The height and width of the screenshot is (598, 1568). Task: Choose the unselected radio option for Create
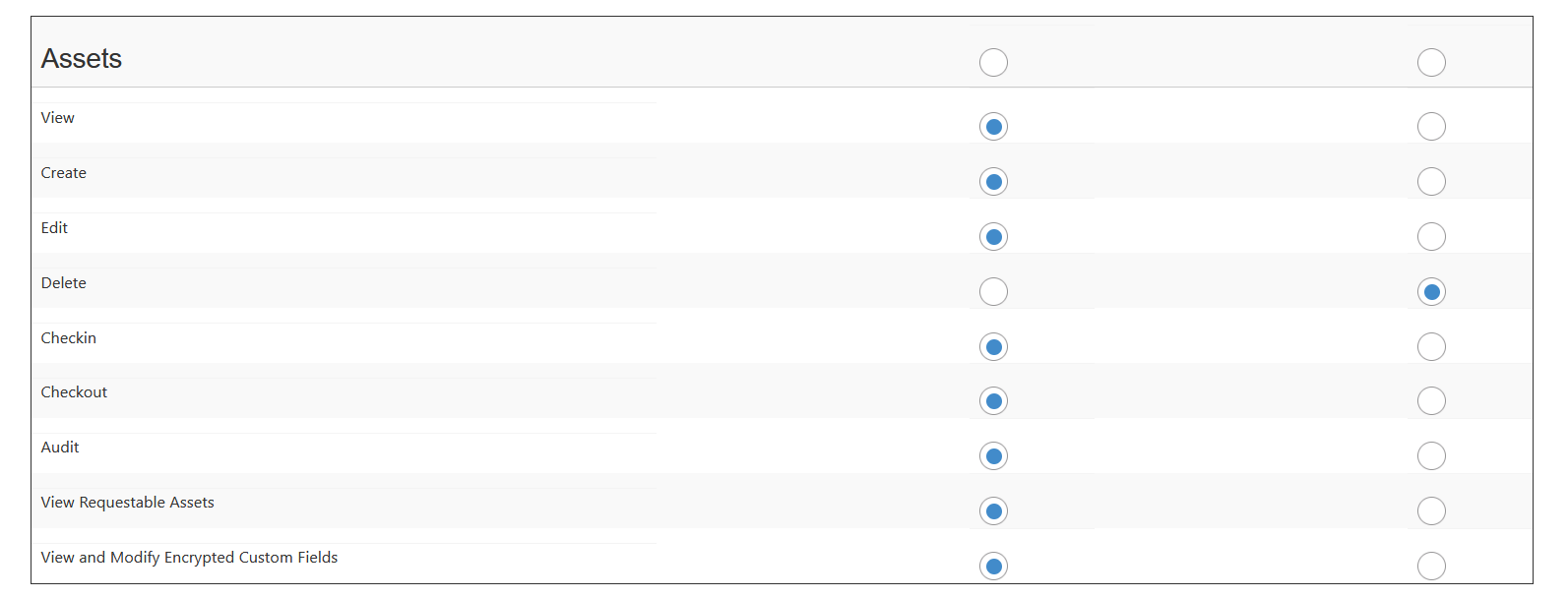pos(1431,182)
